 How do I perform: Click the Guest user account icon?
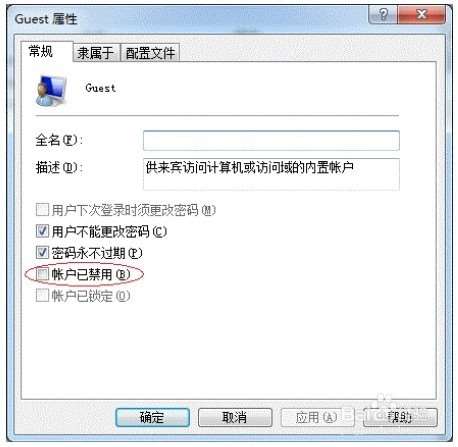tap(51, 91)
